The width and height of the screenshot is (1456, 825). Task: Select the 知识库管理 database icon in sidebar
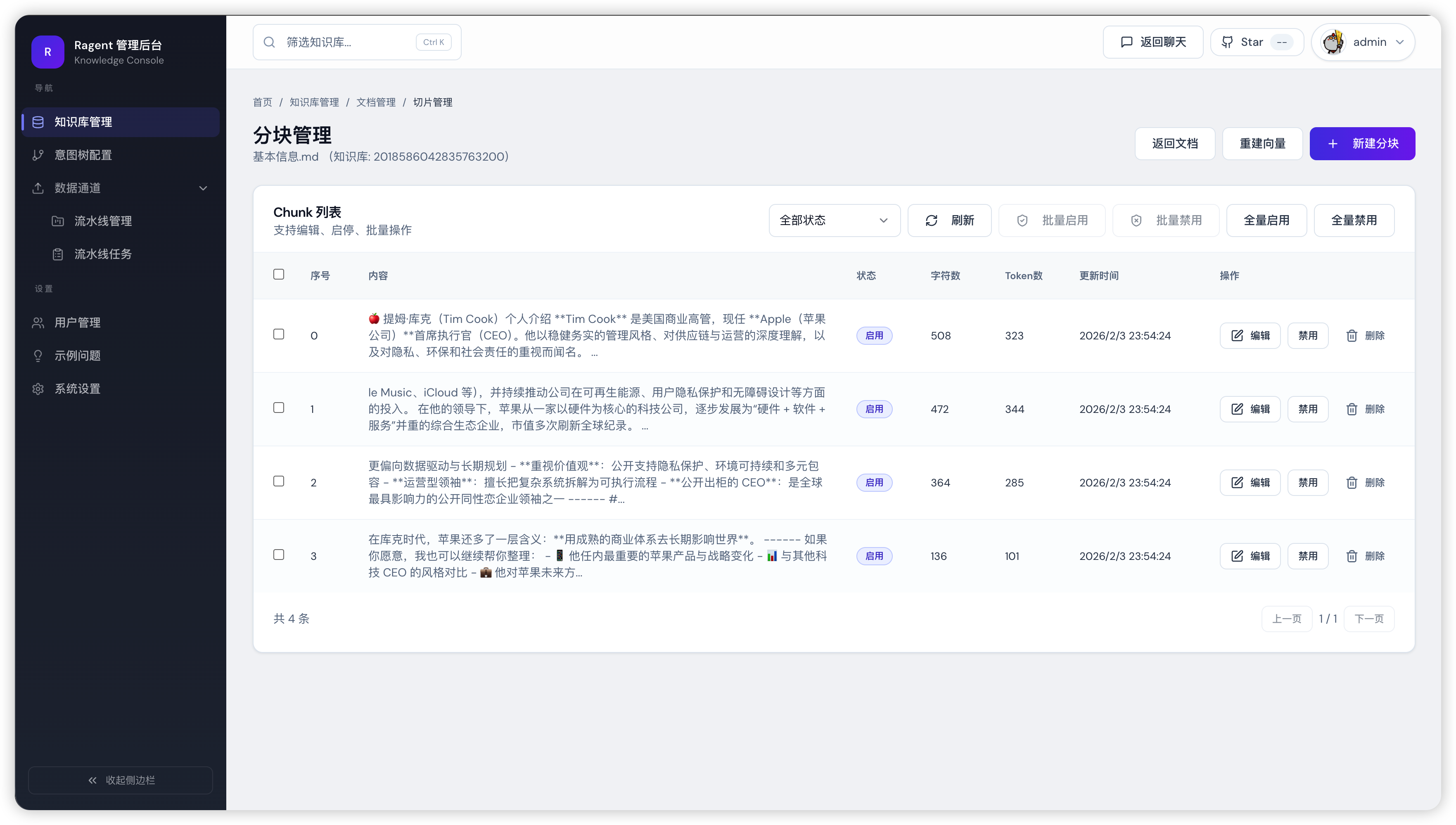pos(38,122)
